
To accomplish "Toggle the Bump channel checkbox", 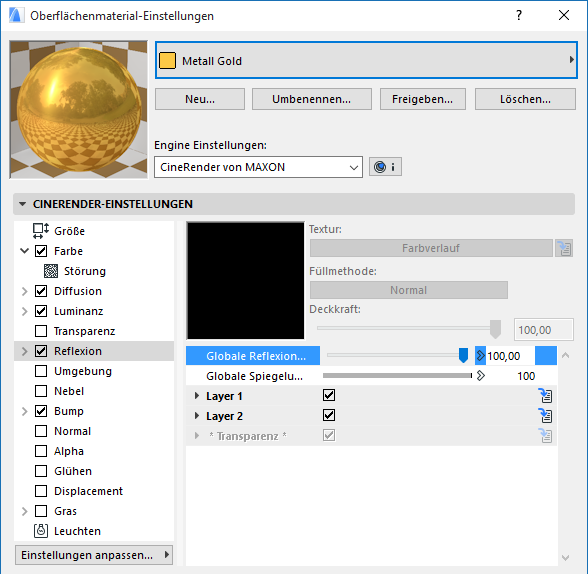I will [41, 411].
